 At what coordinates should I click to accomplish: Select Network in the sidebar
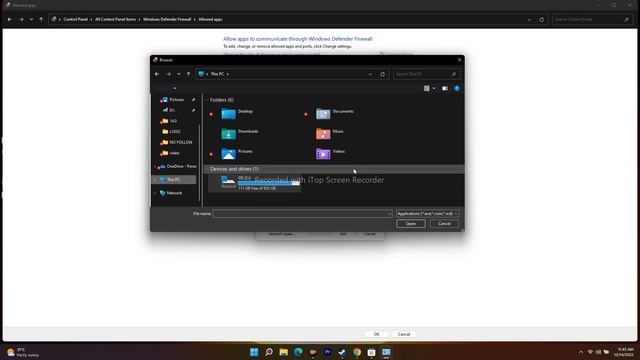(x=174, y=193)
